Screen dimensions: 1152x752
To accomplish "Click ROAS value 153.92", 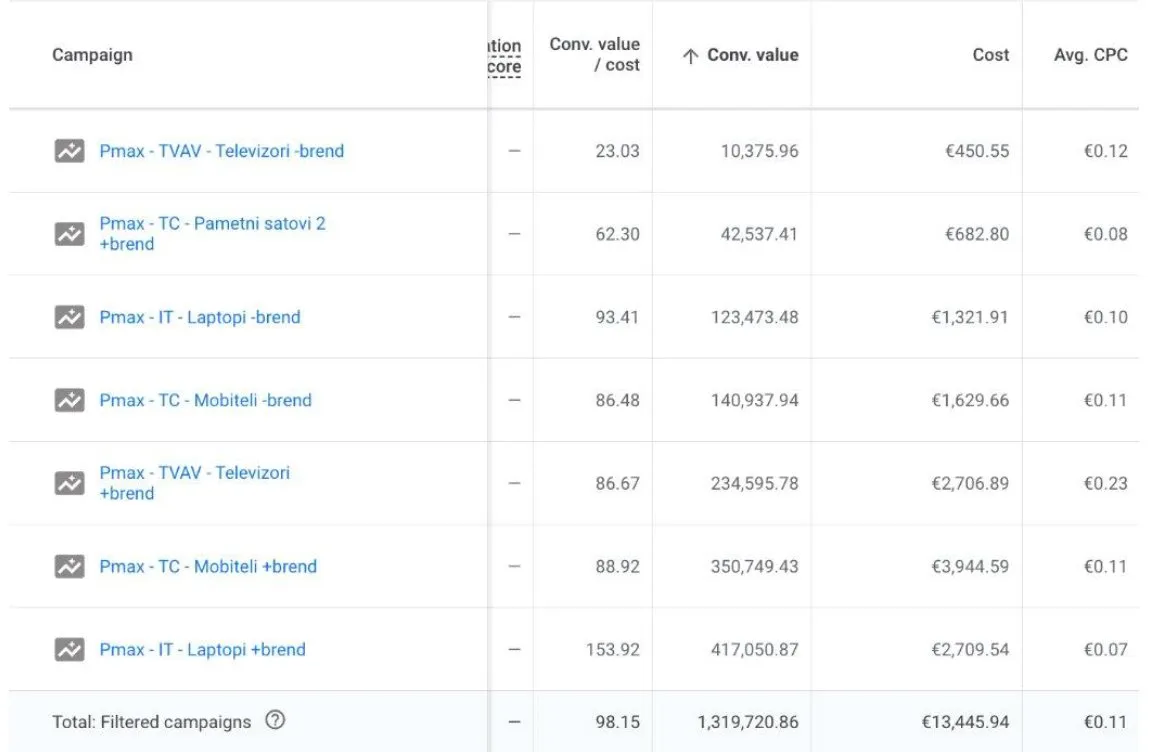I will coord(613,649).
